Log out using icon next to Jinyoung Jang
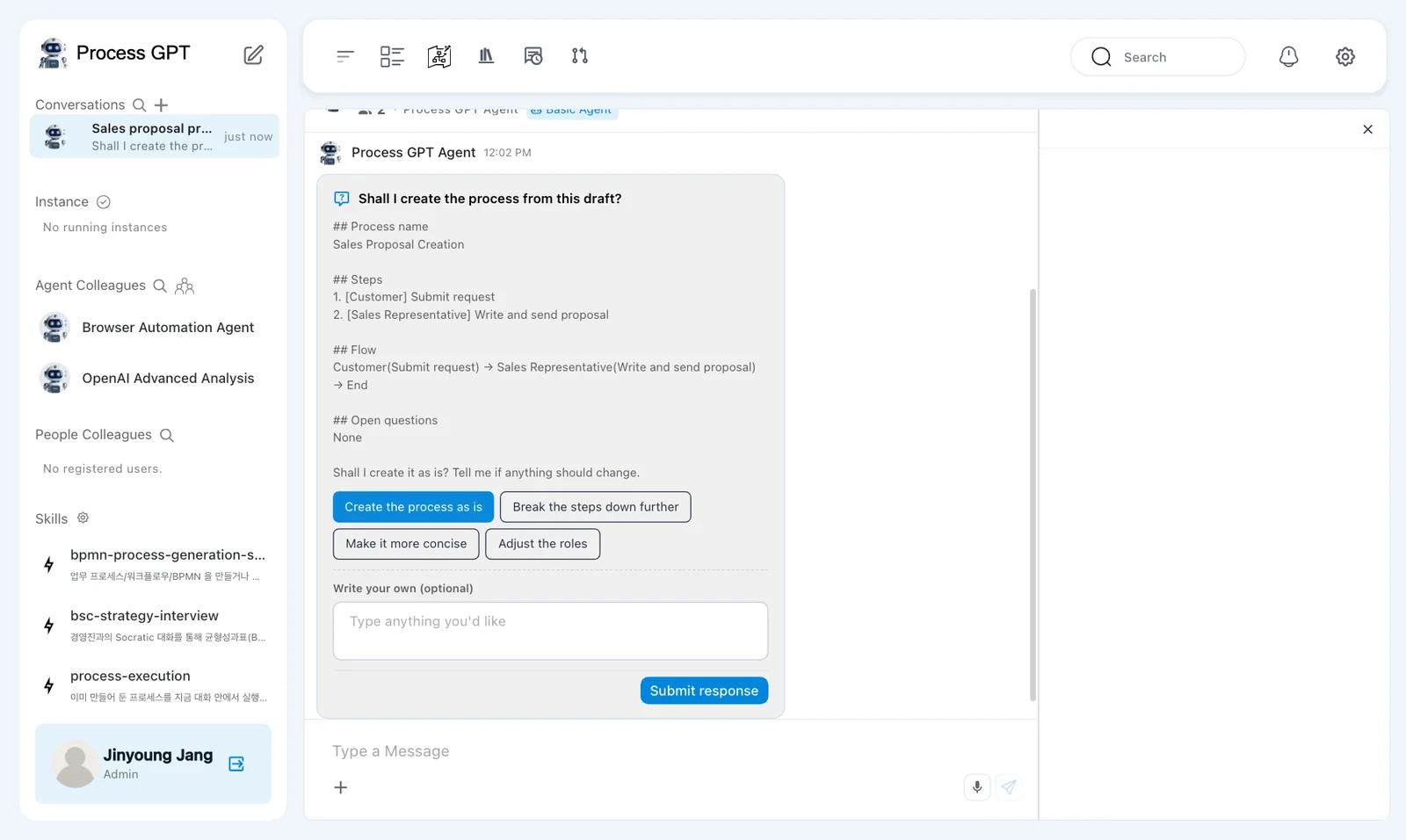This screenshot has width=1406, height=840. [236, 764]
